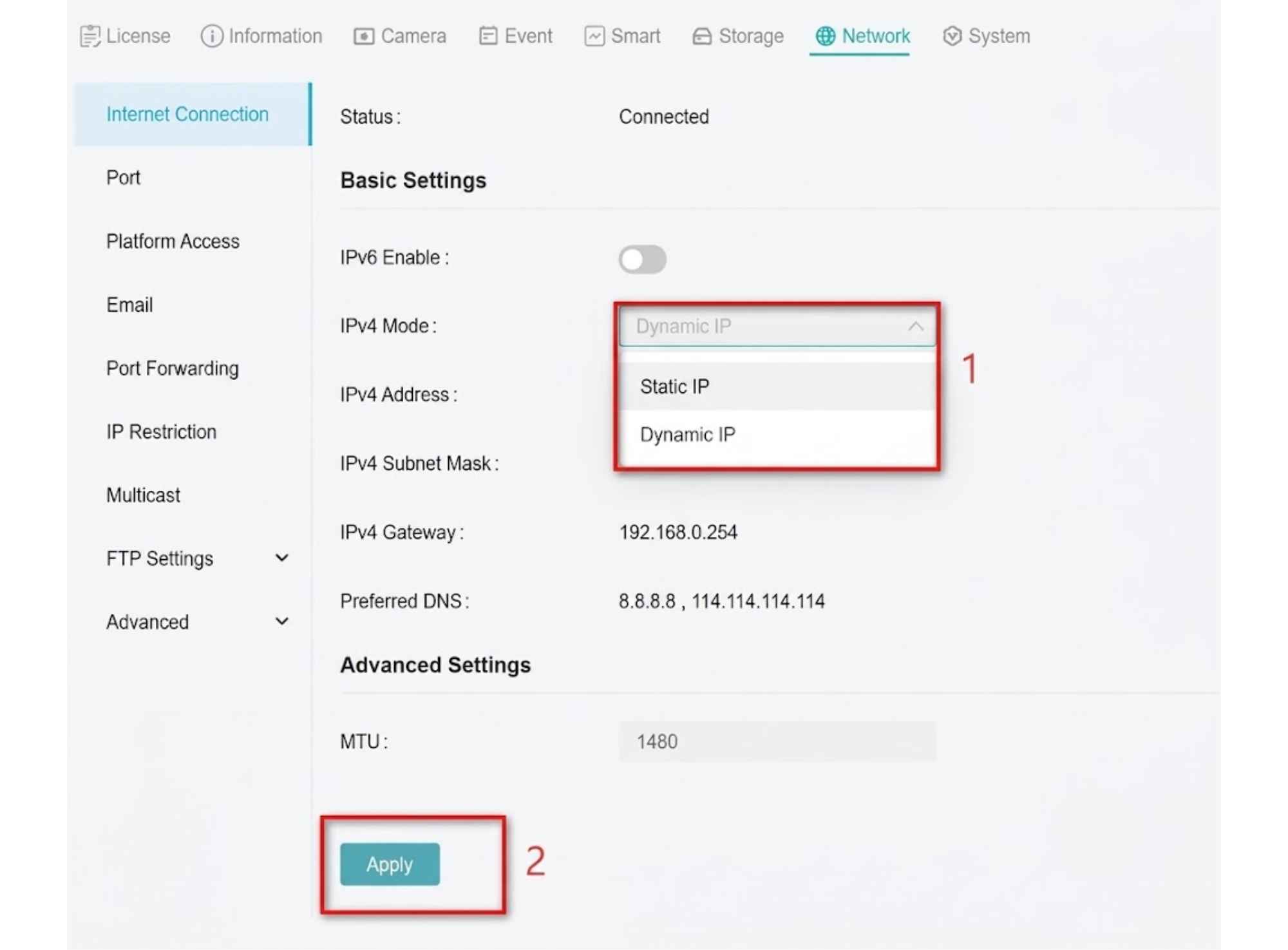Open the Storage tab label

pyautogui.click(x=751, y=36)
